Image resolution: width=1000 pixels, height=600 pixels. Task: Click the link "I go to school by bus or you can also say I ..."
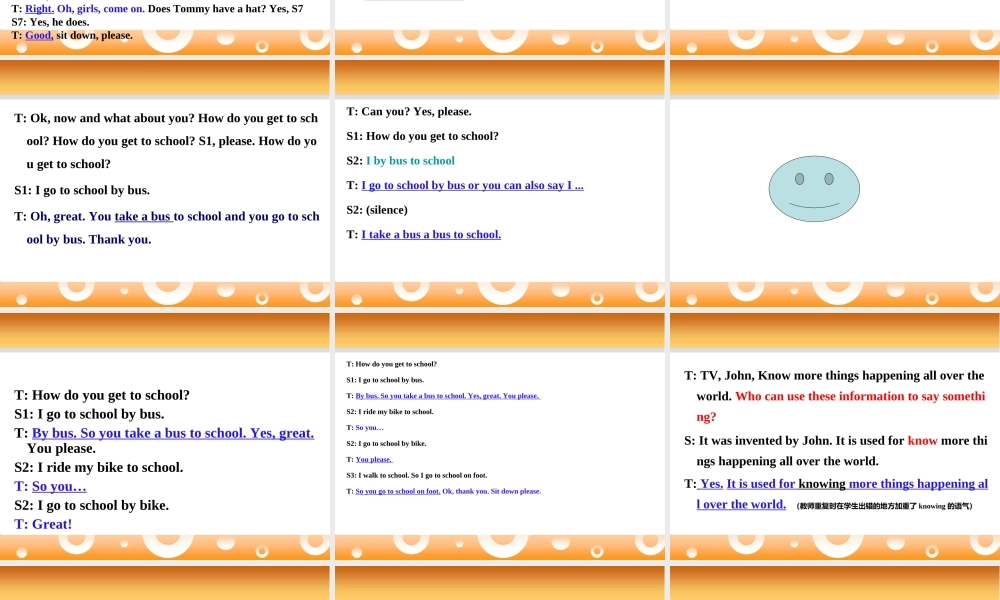click(472, 186)
